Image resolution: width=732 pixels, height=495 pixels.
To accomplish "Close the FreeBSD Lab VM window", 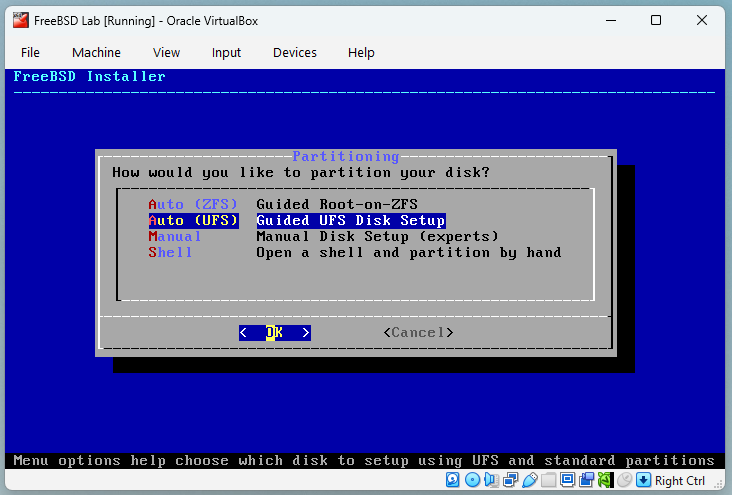I will pyautogui.click(x=702, y=20).
